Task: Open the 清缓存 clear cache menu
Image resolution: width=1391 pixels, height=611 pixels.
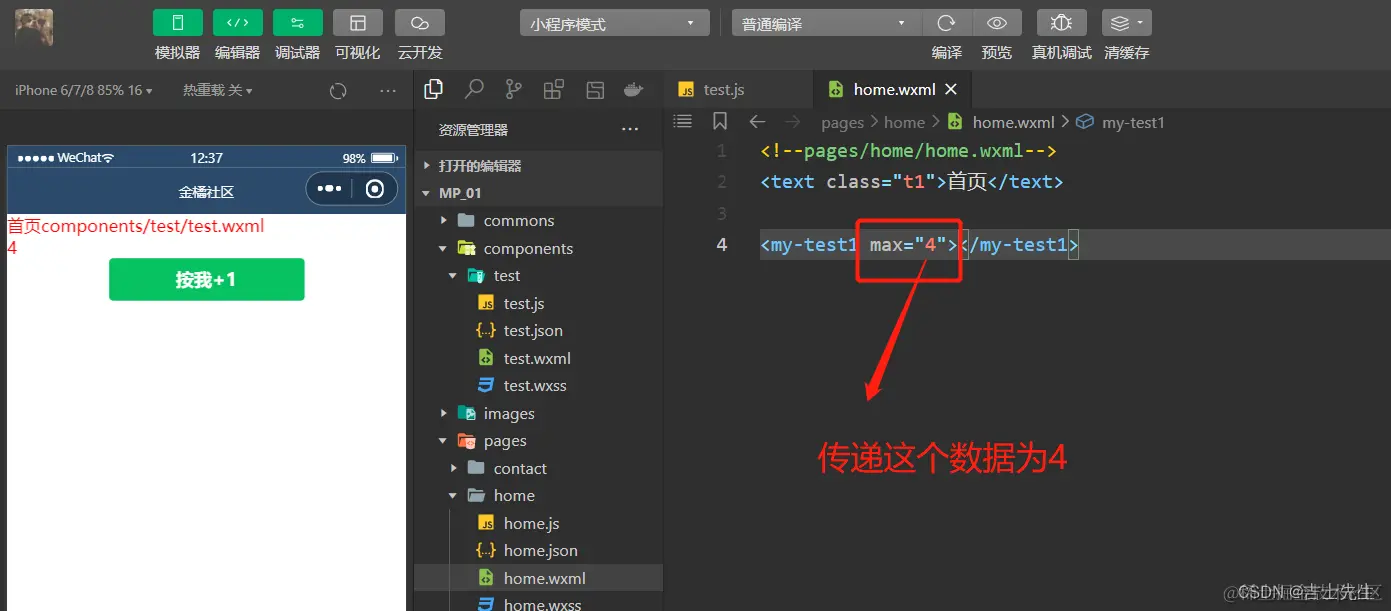Action: tap(1126, 22)
